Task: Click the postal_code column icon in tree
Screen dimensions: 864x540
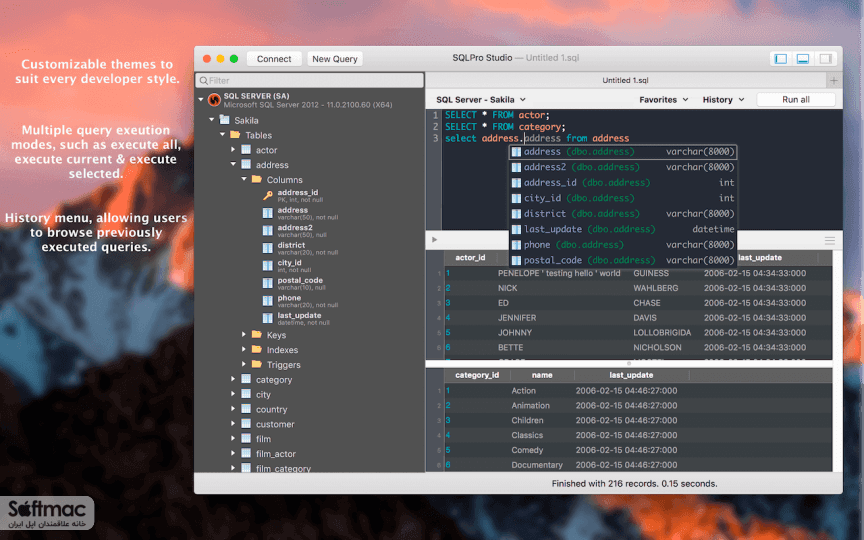Action: pos(268,283)
